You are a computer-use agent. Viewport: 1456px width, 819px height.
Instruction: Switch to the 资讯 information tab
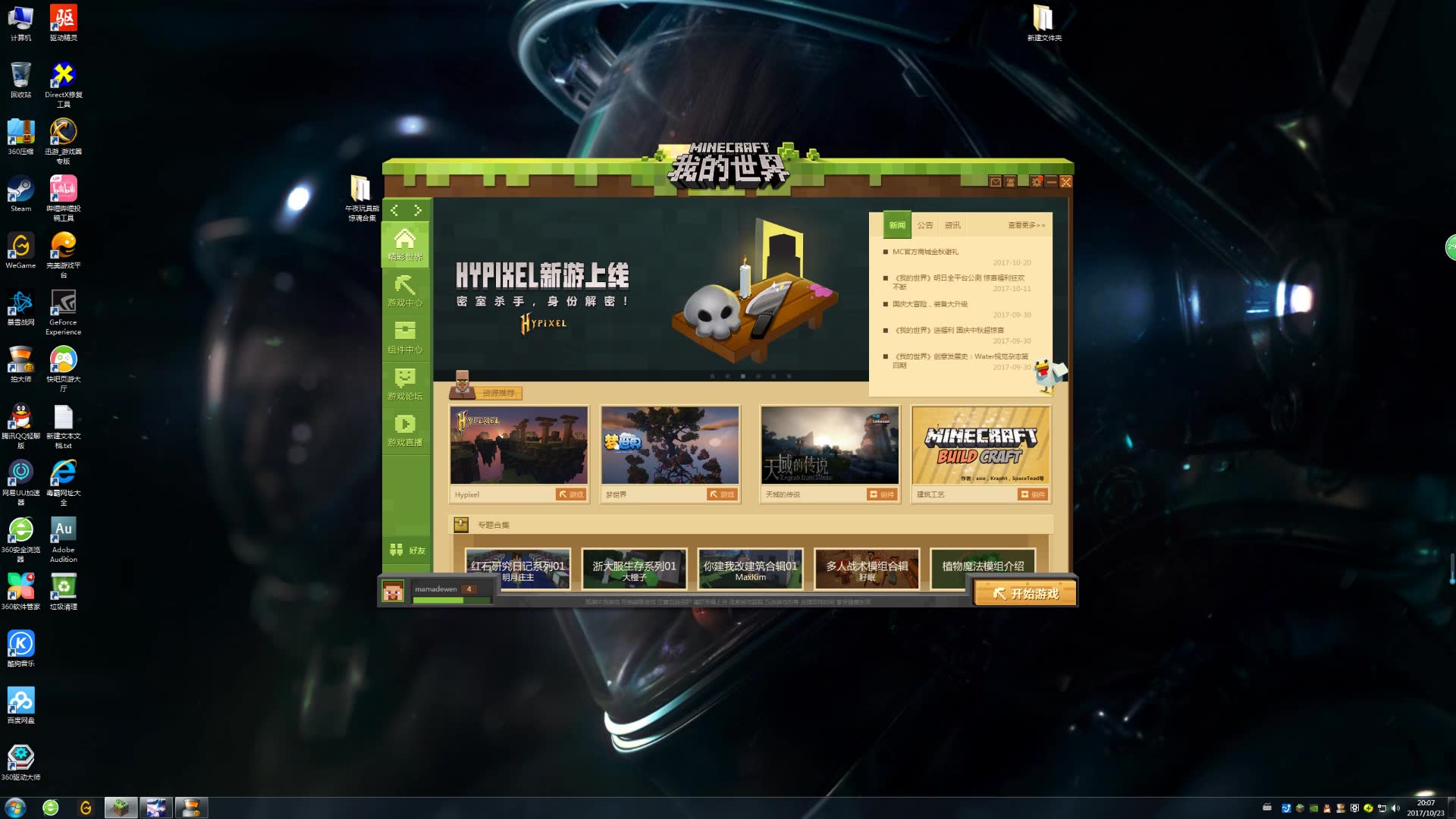[x=952, y=225]
